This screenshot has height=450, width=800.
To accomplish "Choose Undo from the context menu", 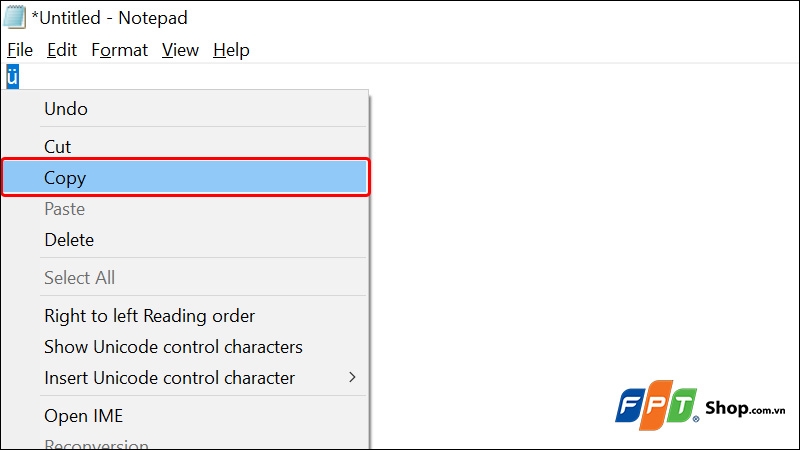I will coord(66,109).
